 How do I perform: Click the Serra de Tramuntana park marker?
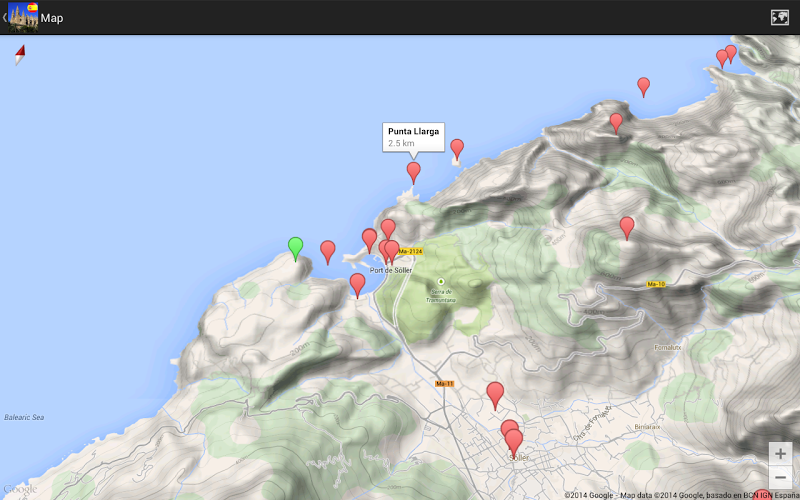441,281
